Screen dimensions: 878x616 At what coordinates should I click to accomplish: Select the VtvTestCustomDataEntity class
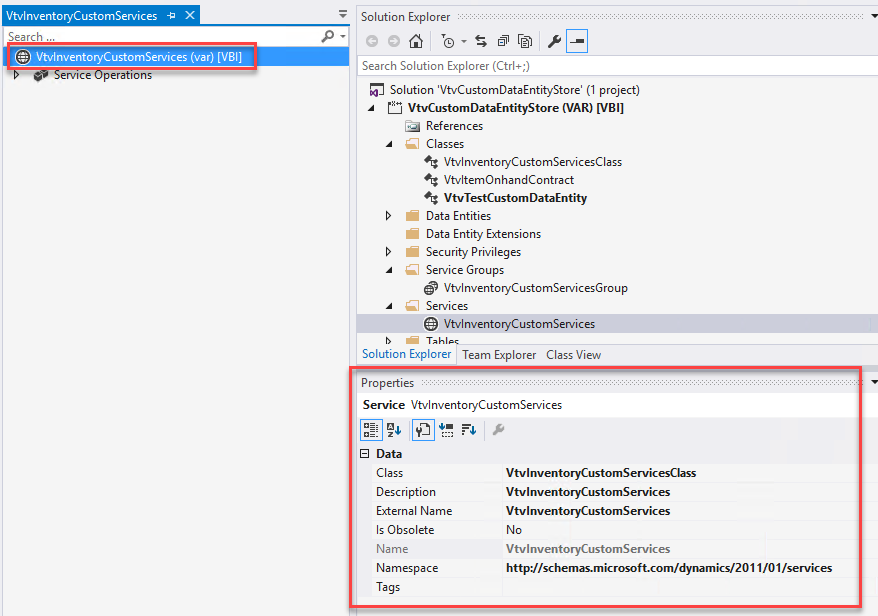pos(515,198)
